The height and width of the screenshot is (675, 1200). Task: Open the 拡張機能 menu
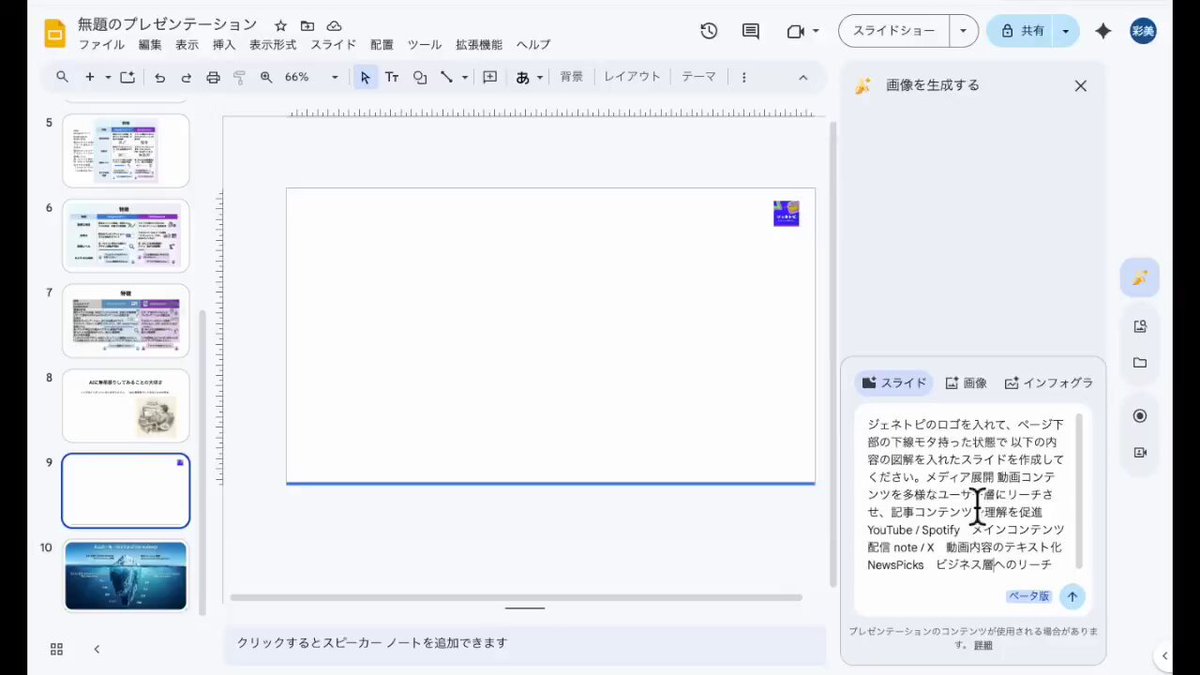coord(479,45)
